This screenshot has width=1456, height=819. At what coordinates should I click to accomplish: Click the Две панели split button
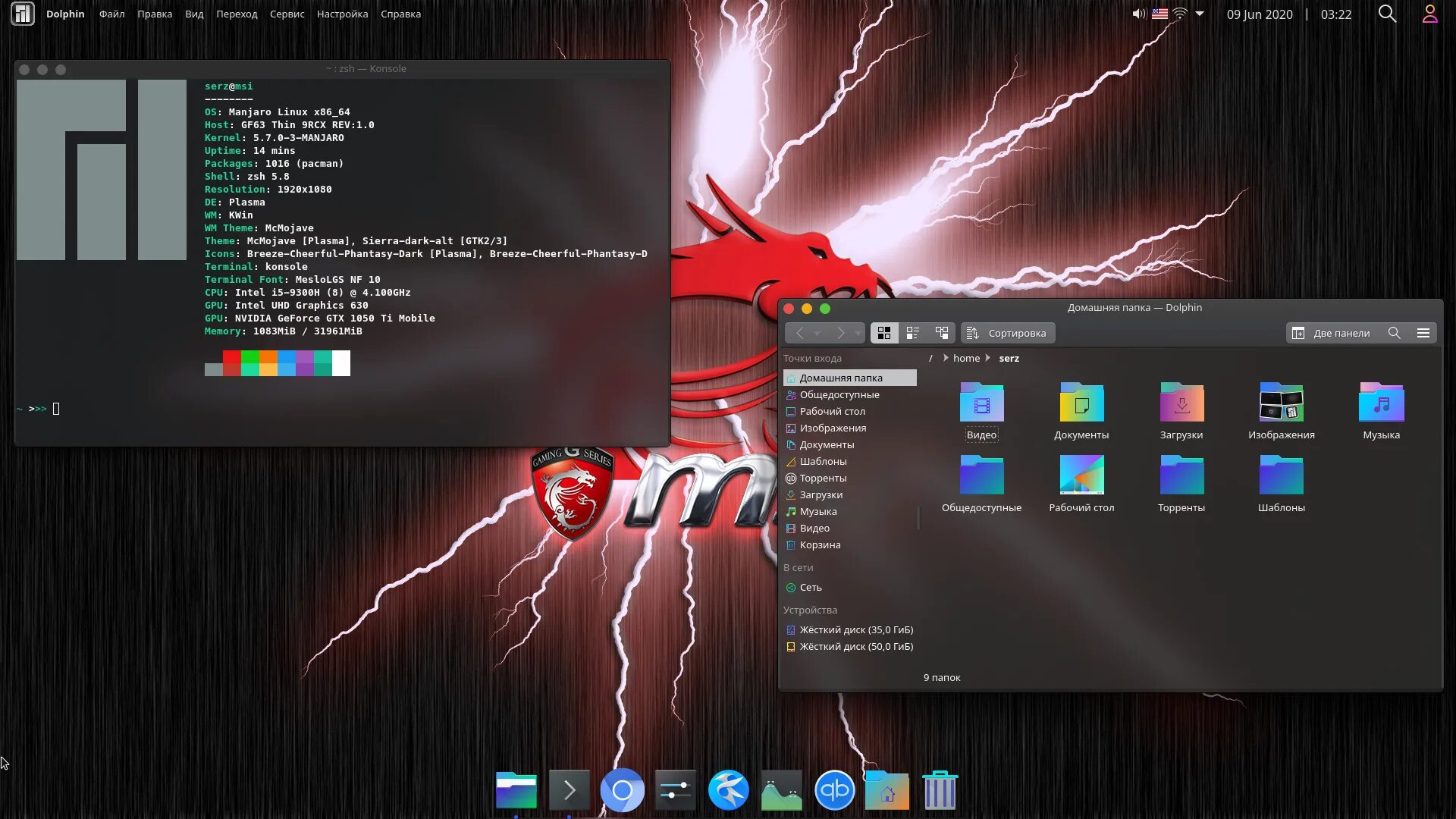[1332, 333]
